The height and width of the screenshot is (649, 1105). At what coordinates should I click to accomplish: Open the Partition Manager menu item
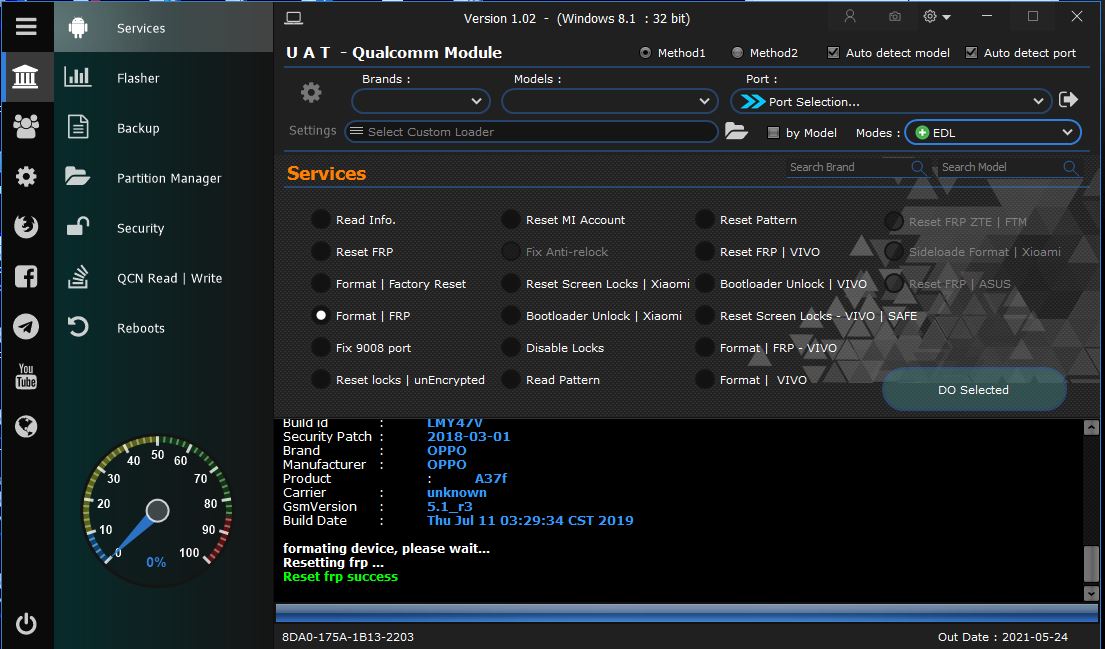pyautogui.click(x=163, y=178)
